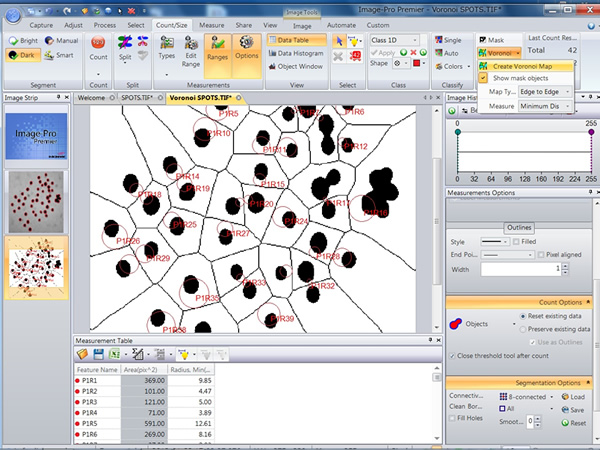600x450 pixels.
Task: Open the Edit Range tool
Action: click(191, 52)
